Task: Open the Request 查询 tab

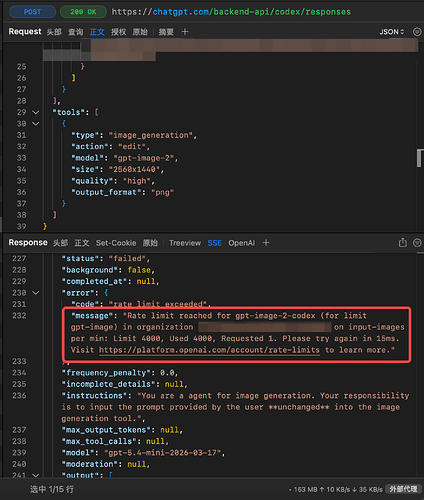Action: click(x=76, y=32)
